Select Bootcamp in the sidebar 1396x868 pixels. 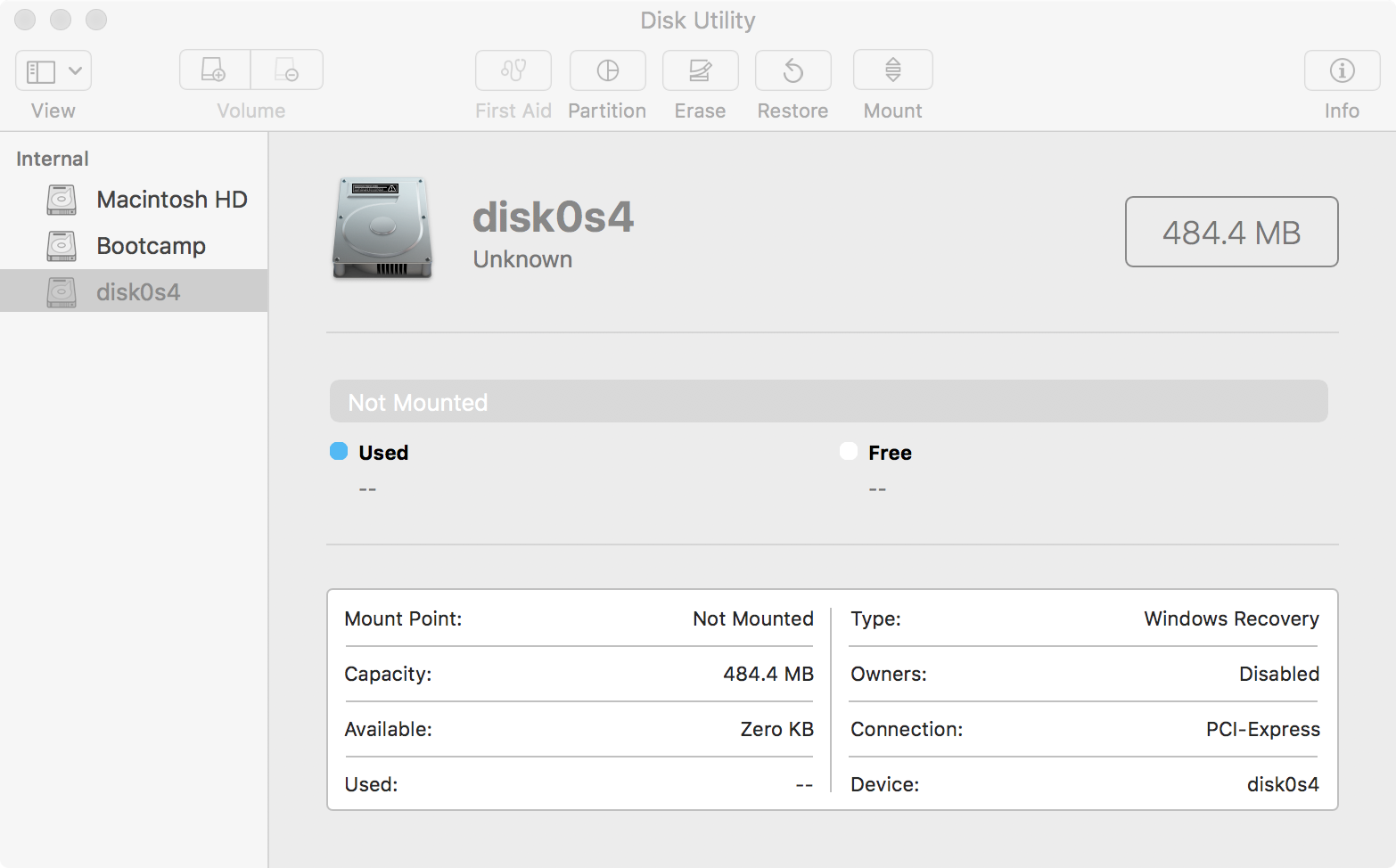[151, 246]
